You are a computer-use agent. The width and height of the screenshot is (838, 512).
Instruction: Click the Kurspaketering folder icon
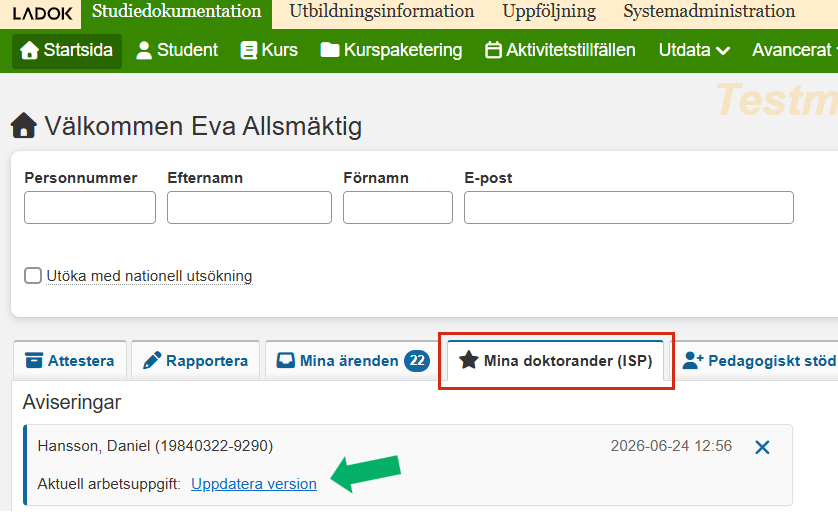330,50
